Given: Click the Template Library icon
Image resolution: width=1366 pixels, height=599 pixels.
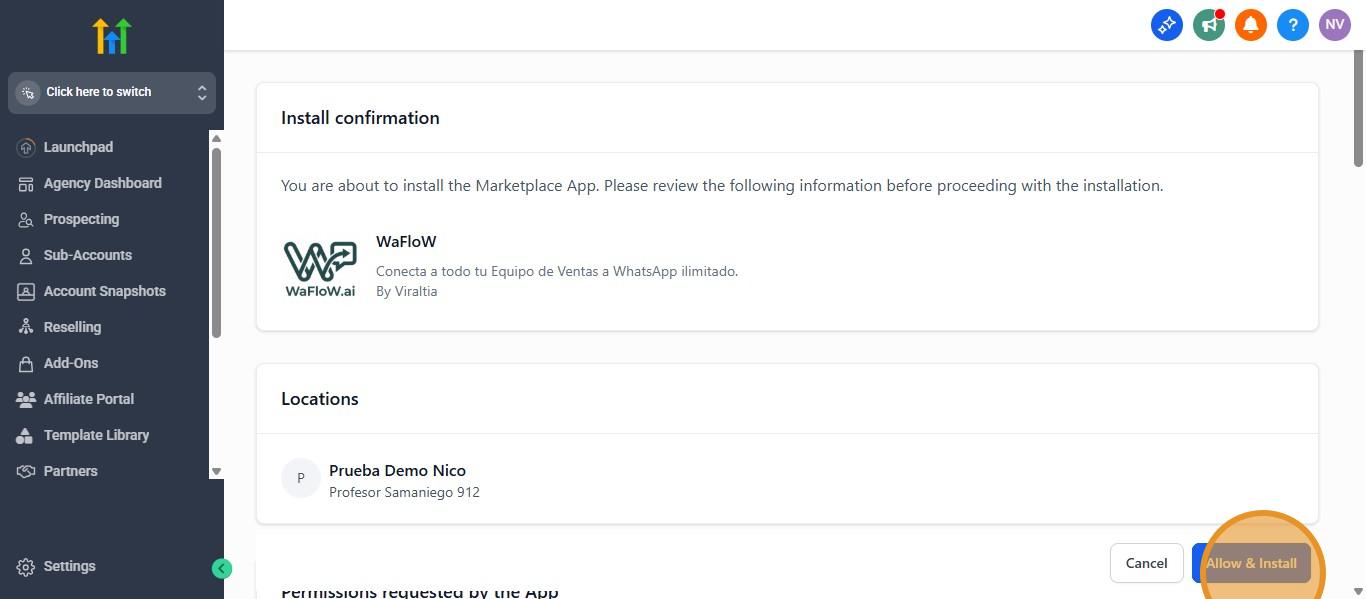Looking at the screenshot, I should click(x=26, y=435).
